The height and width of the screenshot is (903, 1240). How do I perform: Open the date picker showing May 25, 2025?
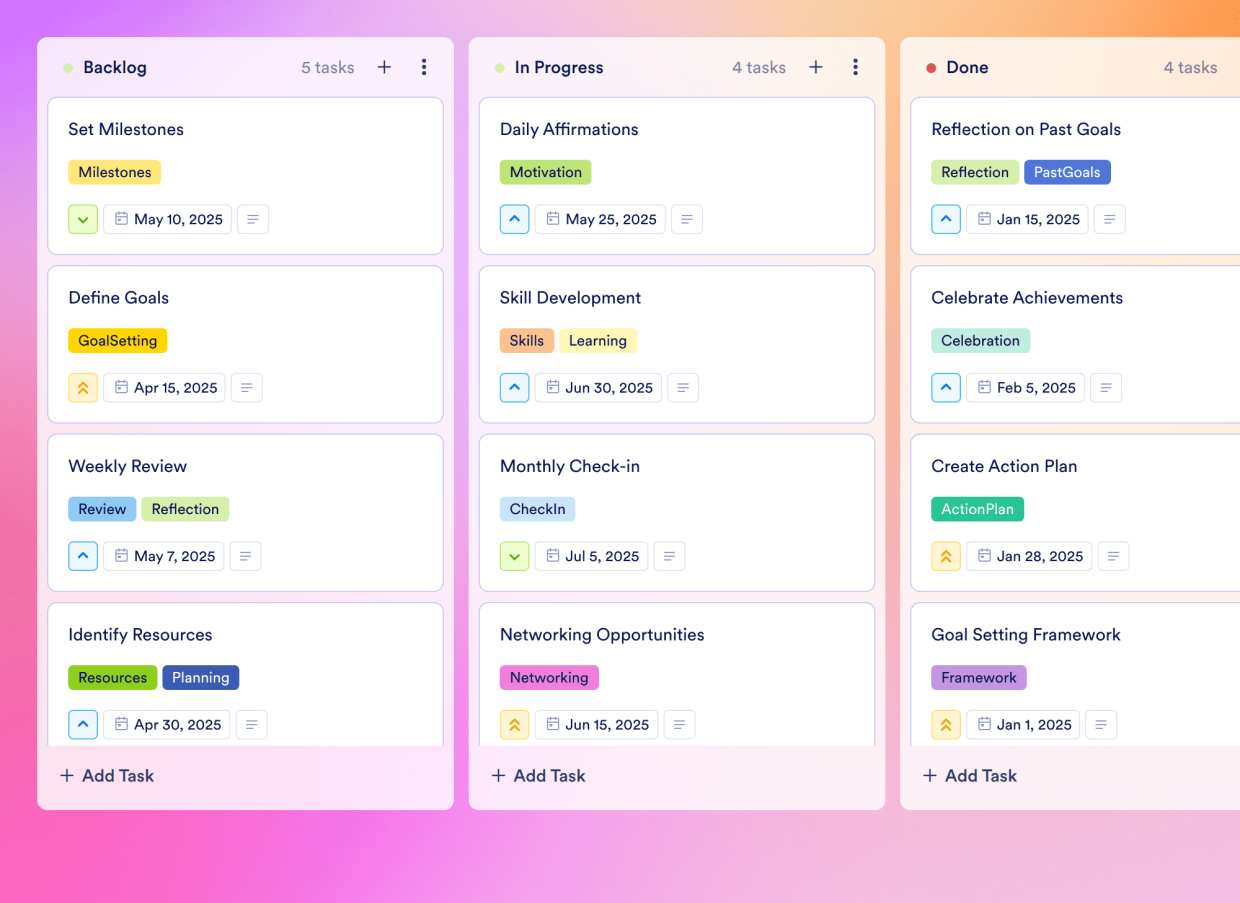point(599,219)
